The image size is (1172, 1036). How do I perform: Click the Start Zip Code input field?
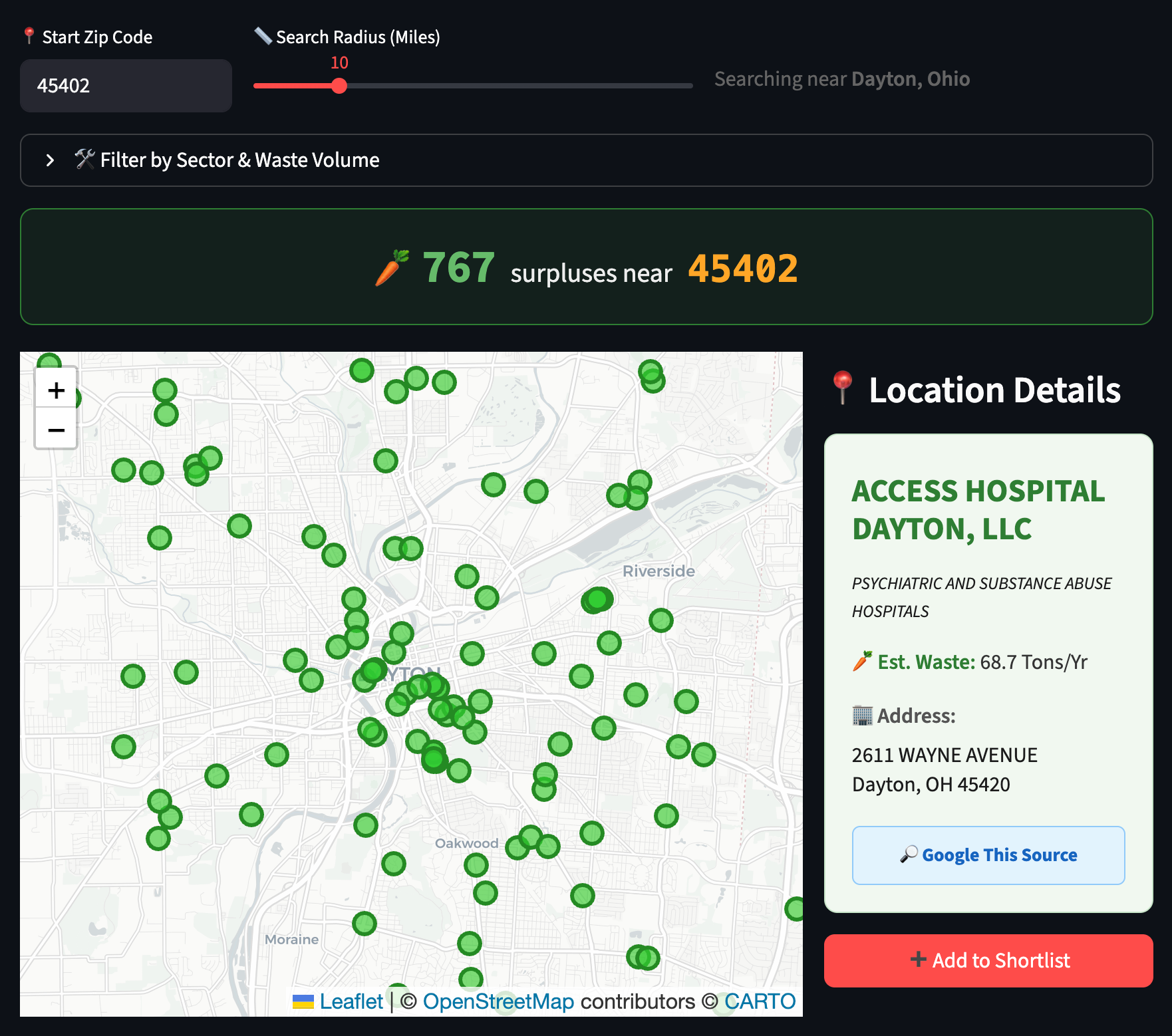click(126, 86)
